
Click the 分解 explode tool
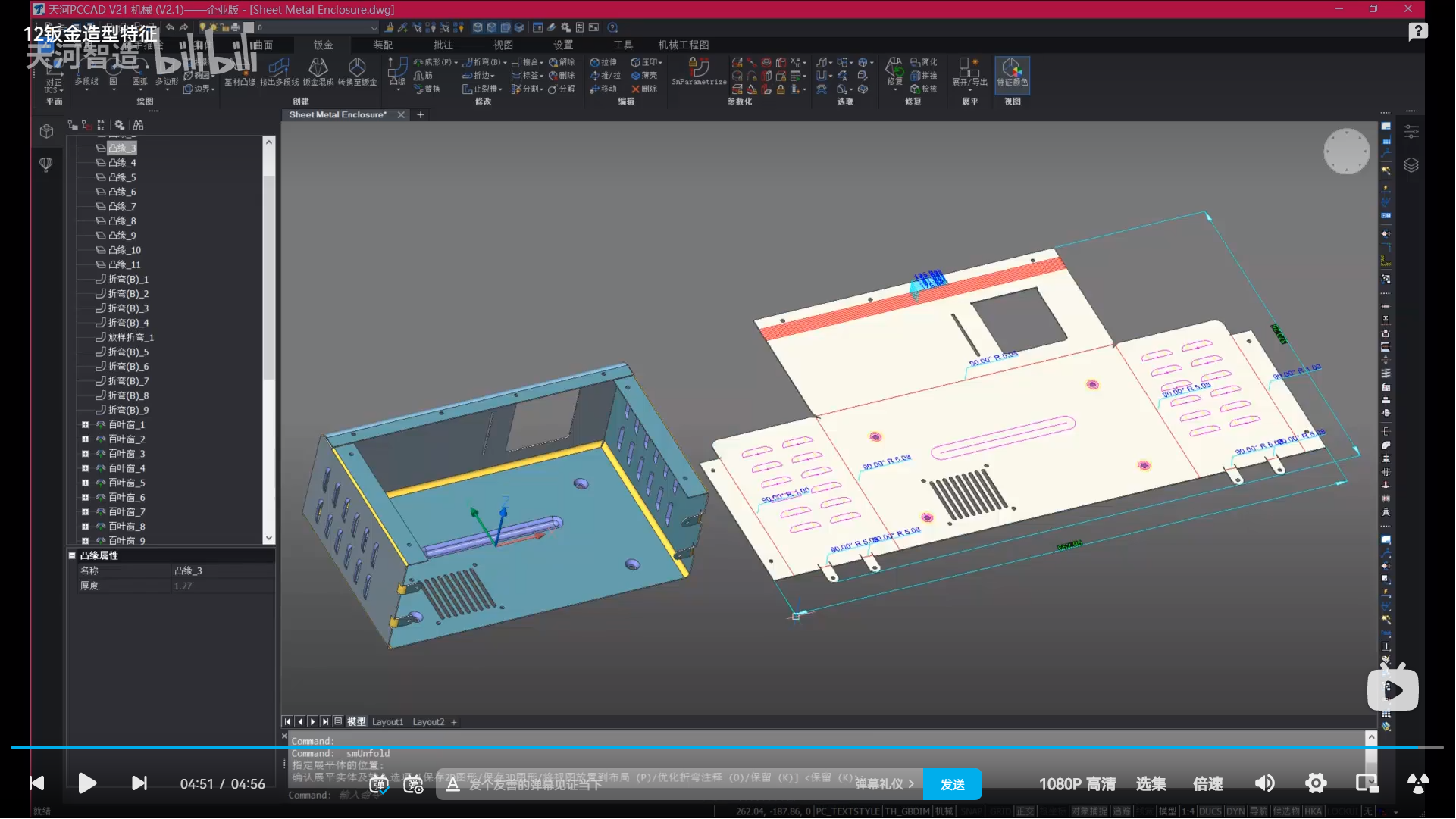[562, 89]
